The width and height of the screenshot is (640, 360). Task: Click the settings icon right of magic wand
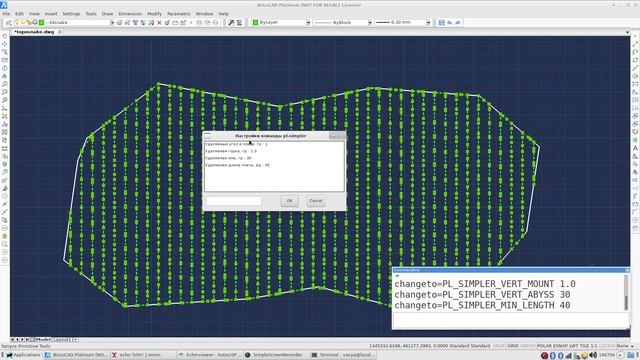(x=240, y=22)
